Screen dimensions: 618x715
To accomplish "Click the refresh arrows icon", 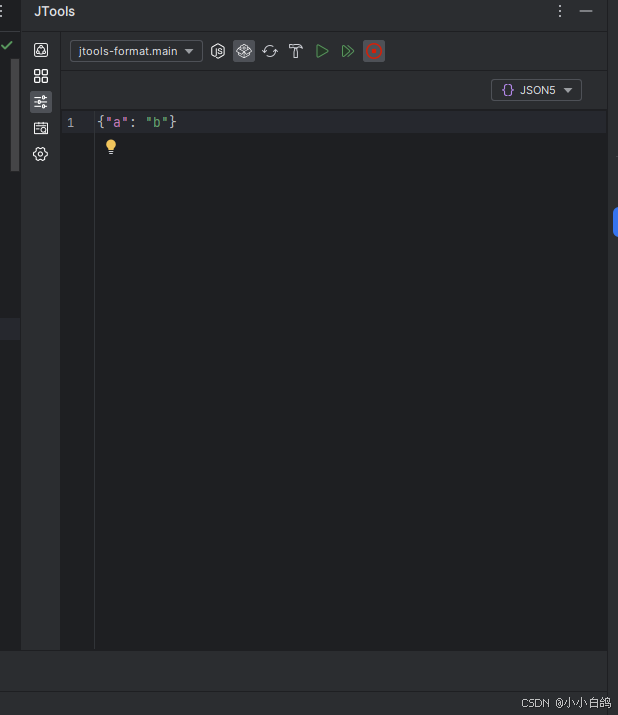I will pos(270,51).
